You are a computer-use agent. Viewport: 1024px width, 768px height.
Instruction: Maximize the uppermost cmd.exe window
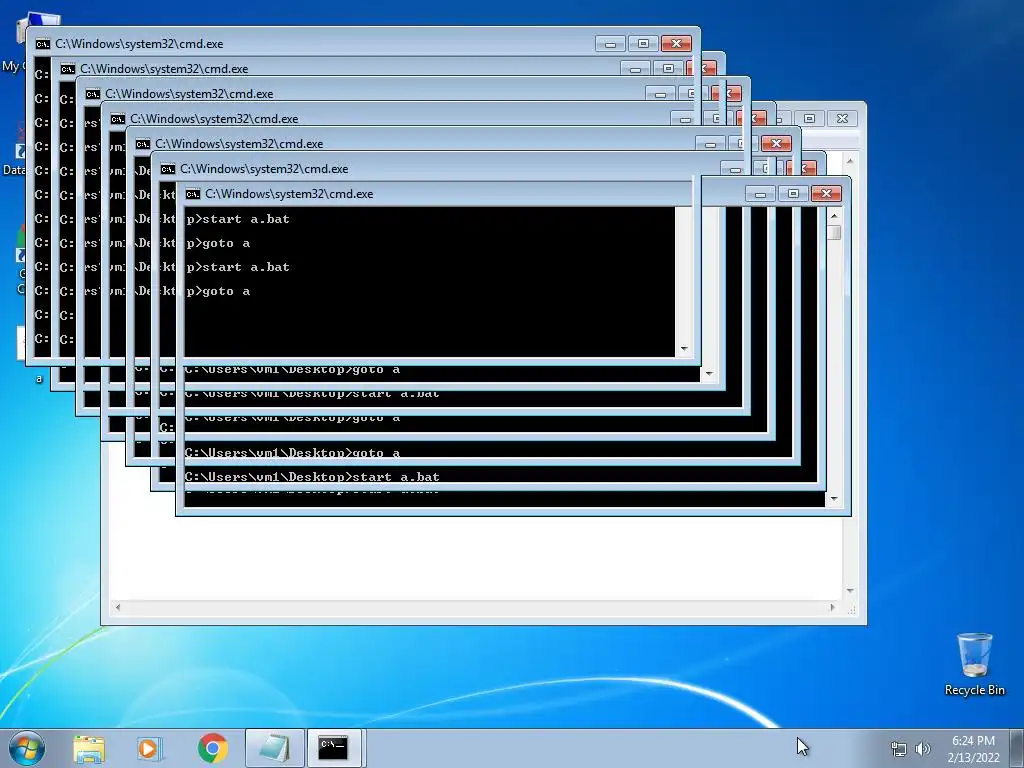(643, 44)
